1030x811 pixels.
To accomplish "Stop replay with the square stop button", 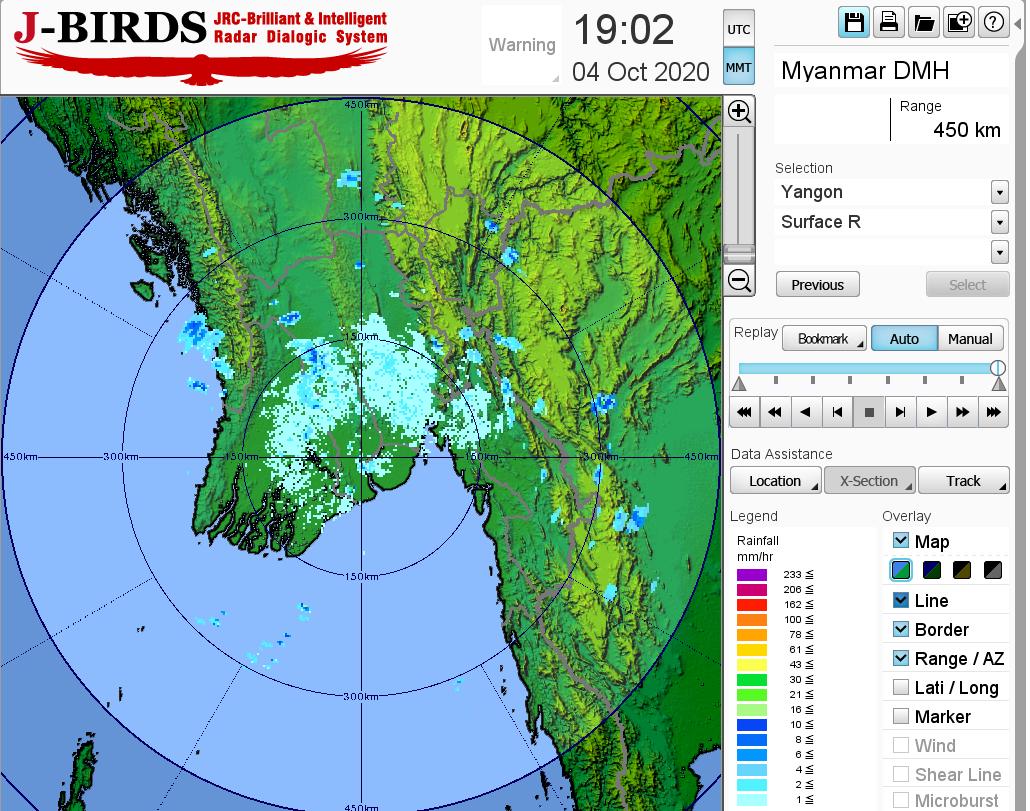I will (x=869, y=411).
